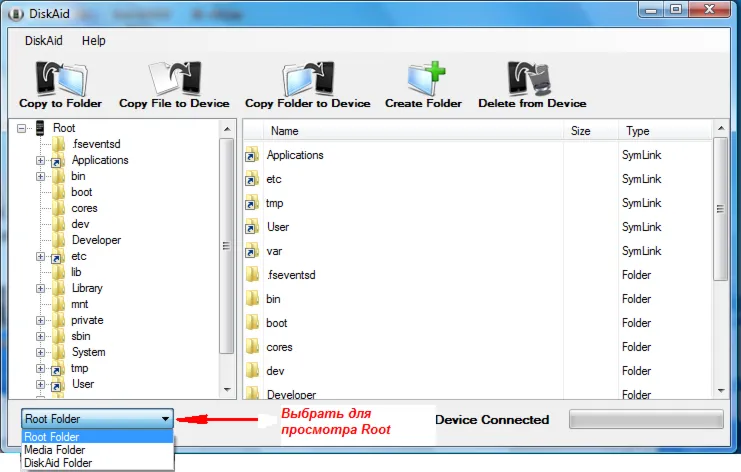The width and height of the screenshot is (741, 472).
Task: Select .fseventsd in the folder tree
Action: [x=96, y=144]
